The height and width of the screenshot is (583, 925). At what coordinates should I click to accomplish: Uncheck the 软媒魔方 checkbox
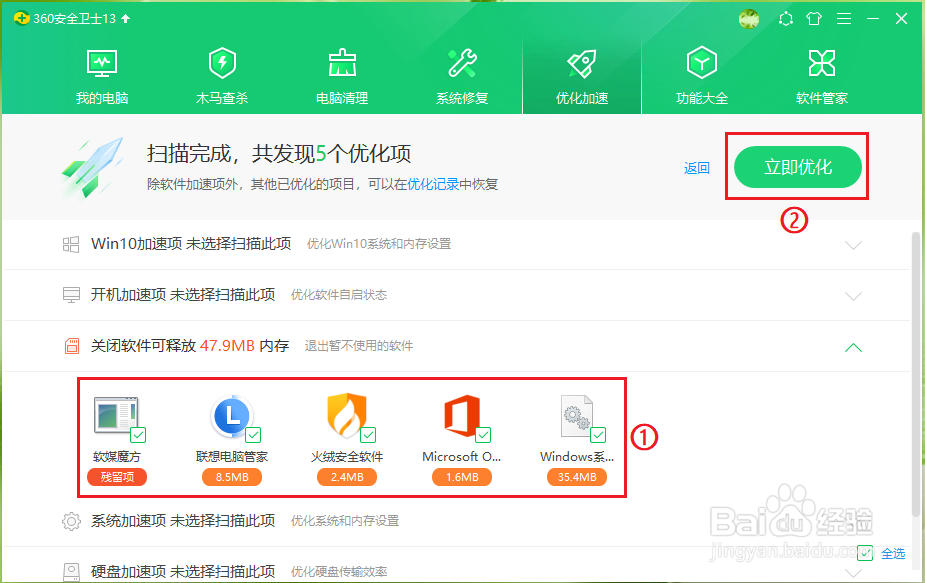click(x=138, y=435)
